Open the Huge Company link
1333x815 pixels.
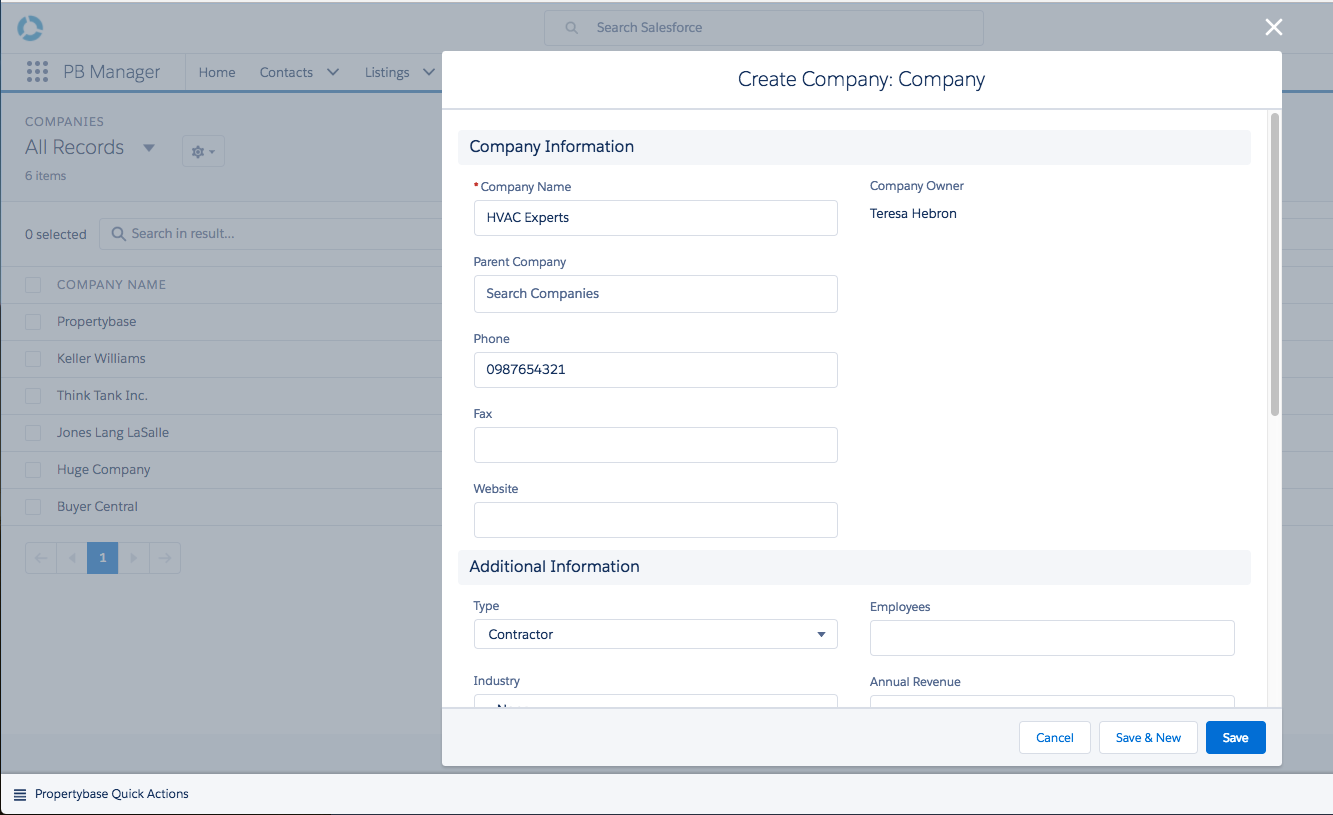[104, 470]
